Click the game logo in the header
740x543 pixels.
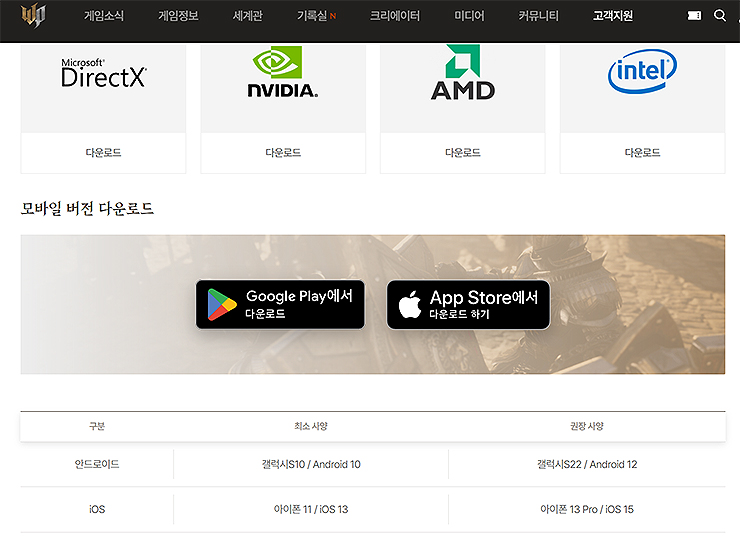[34, 16]
